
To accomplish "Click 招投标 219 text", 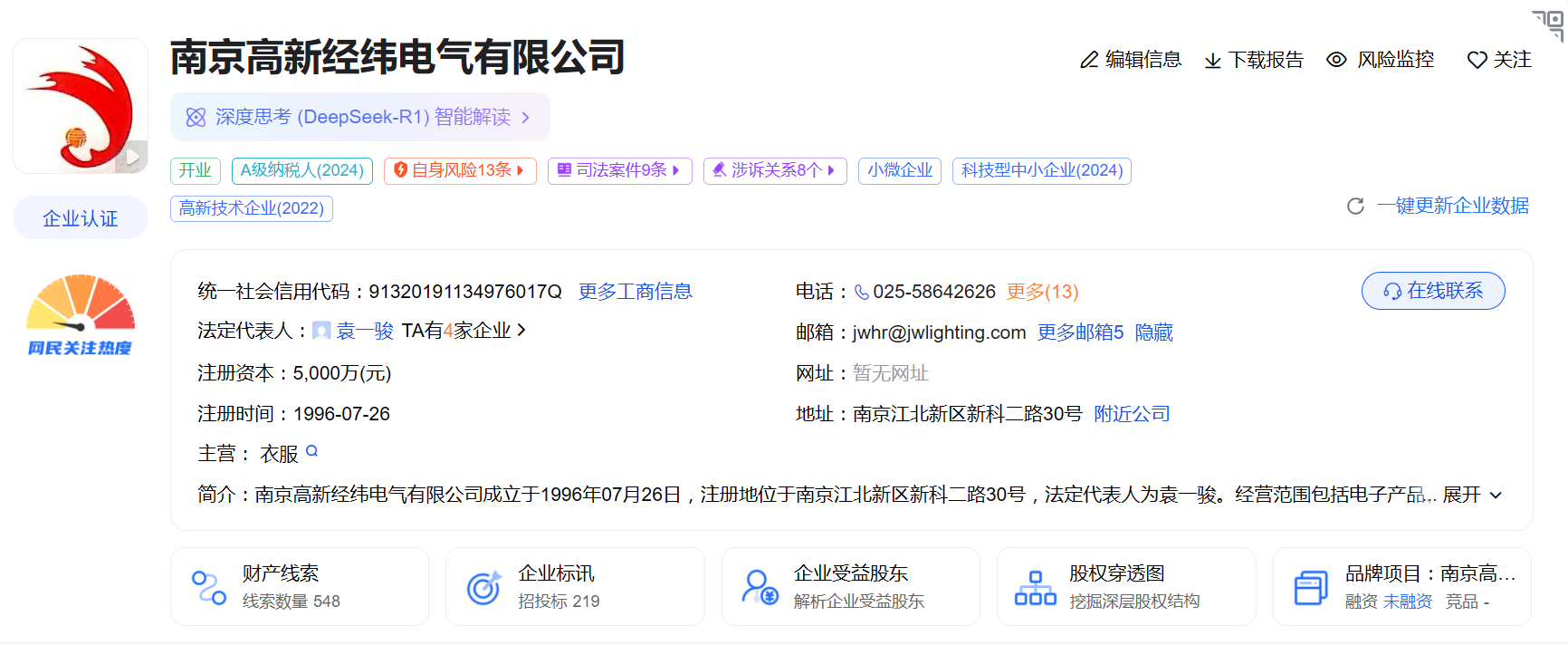I will coord(559,602).
